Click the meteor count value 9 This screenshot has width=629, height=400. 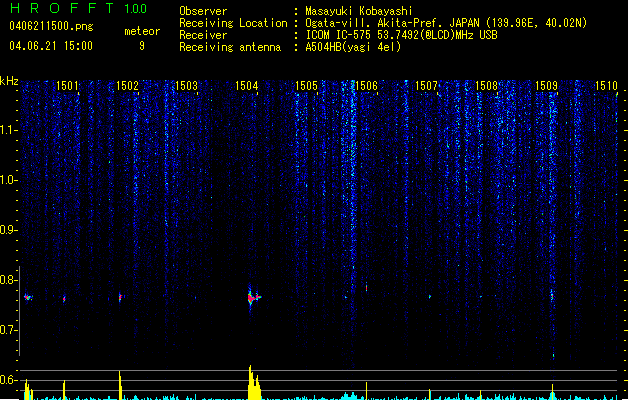(142, 46)
